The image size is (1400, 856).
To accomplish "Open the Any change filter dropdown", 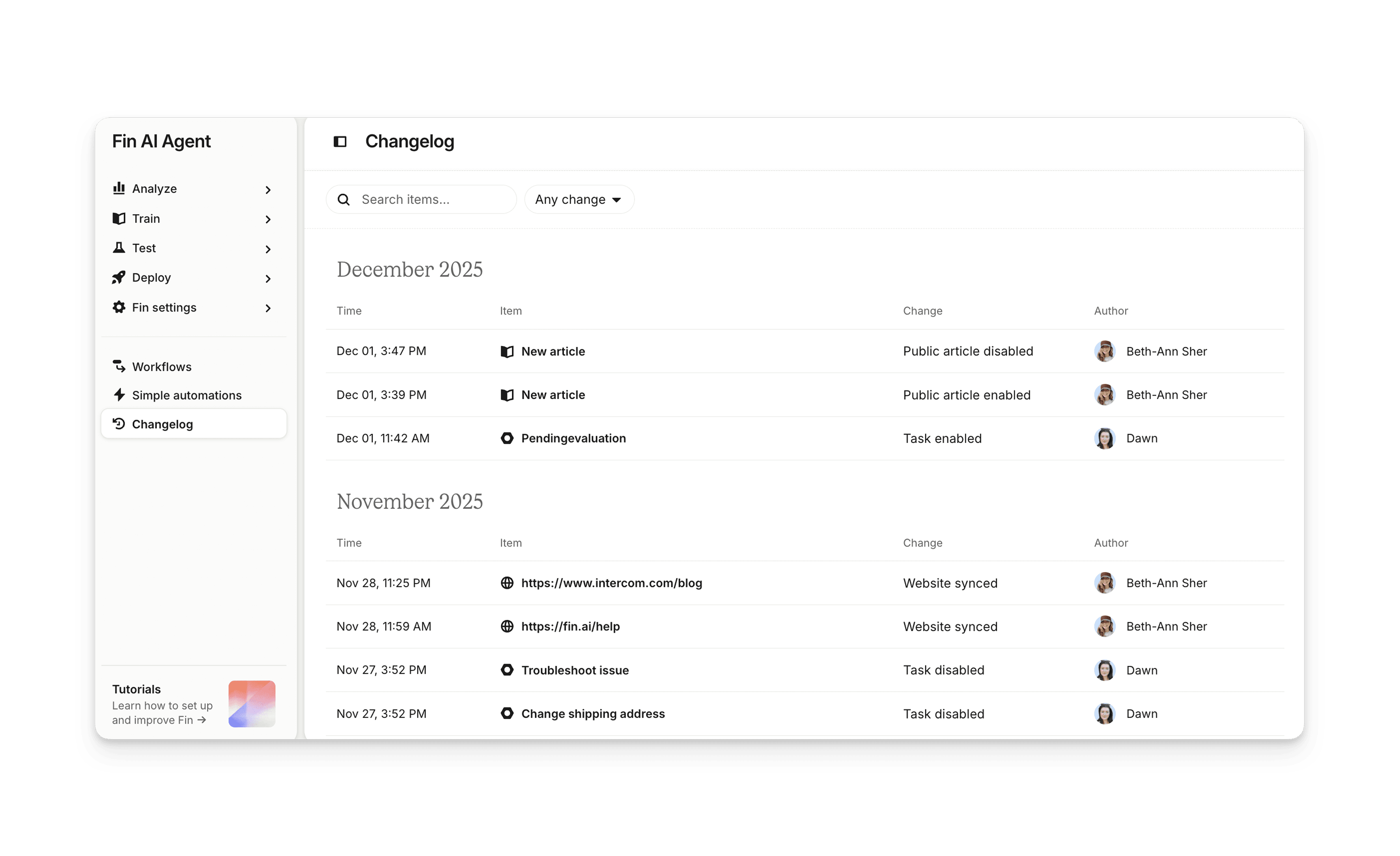I will [x=579, y=200].
